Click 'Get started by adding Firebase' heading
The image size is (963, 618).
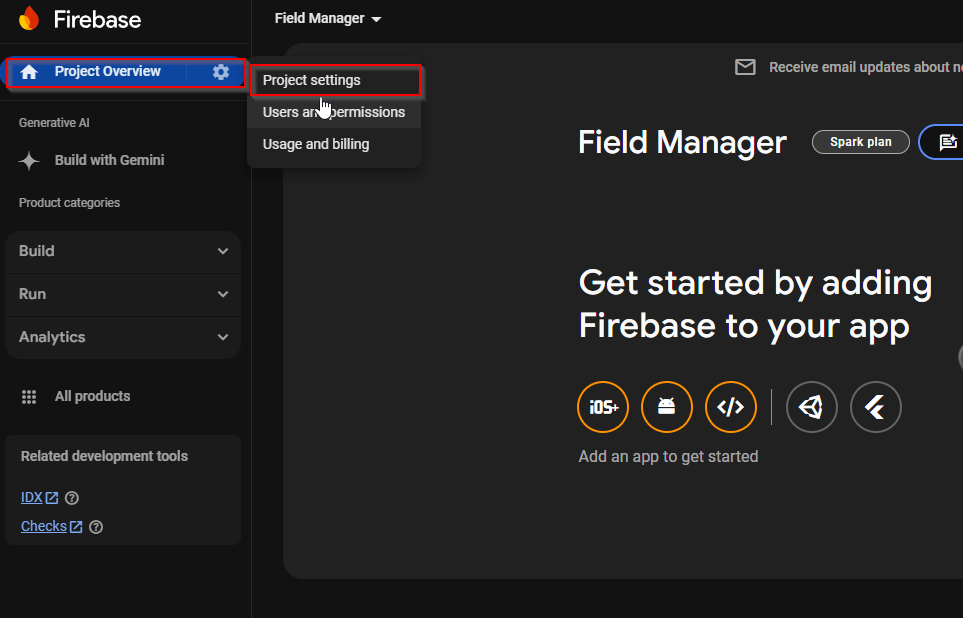click(755, 304)
